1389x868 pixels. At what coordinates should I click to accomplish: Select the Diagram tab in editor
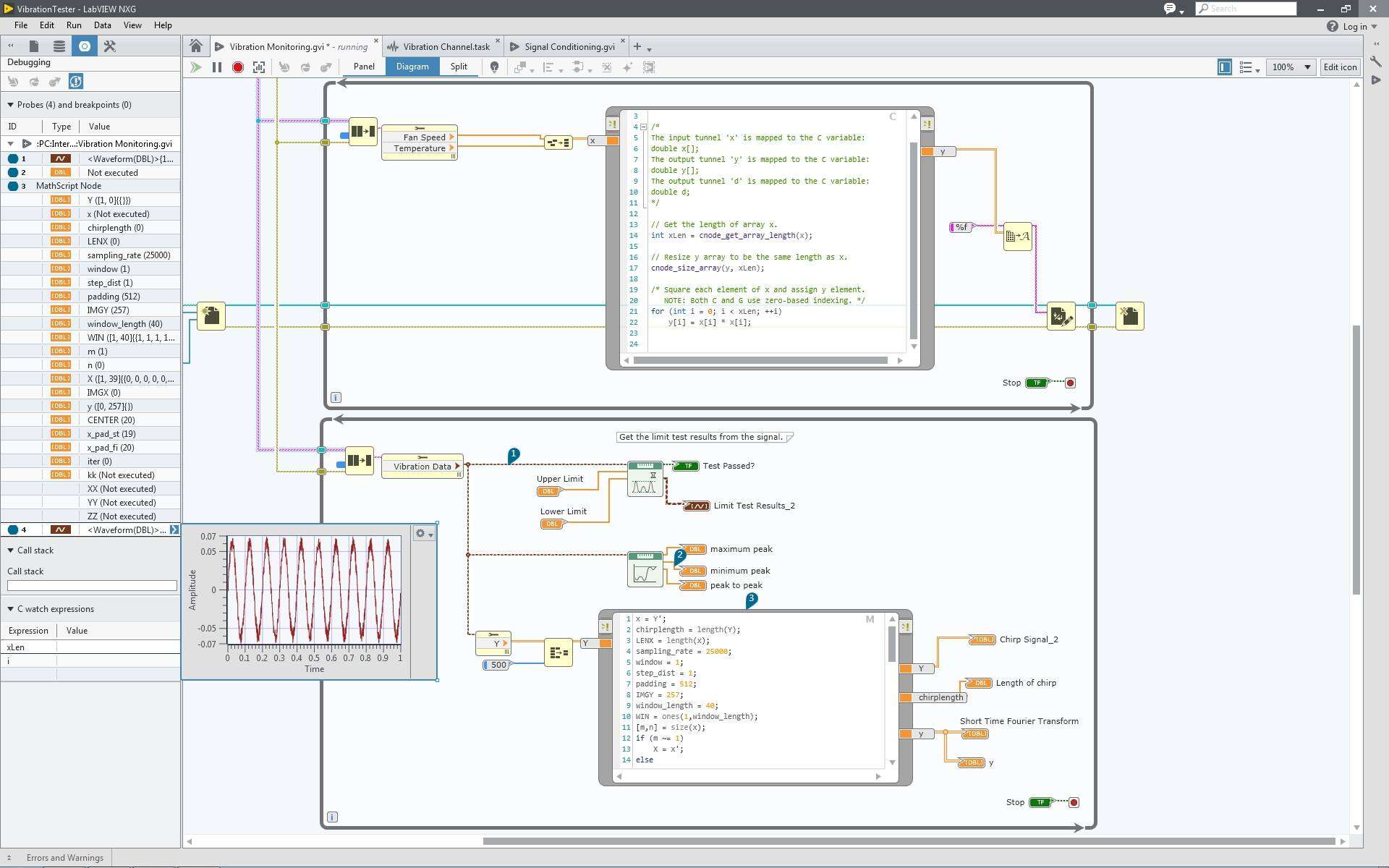pos(412,66)
